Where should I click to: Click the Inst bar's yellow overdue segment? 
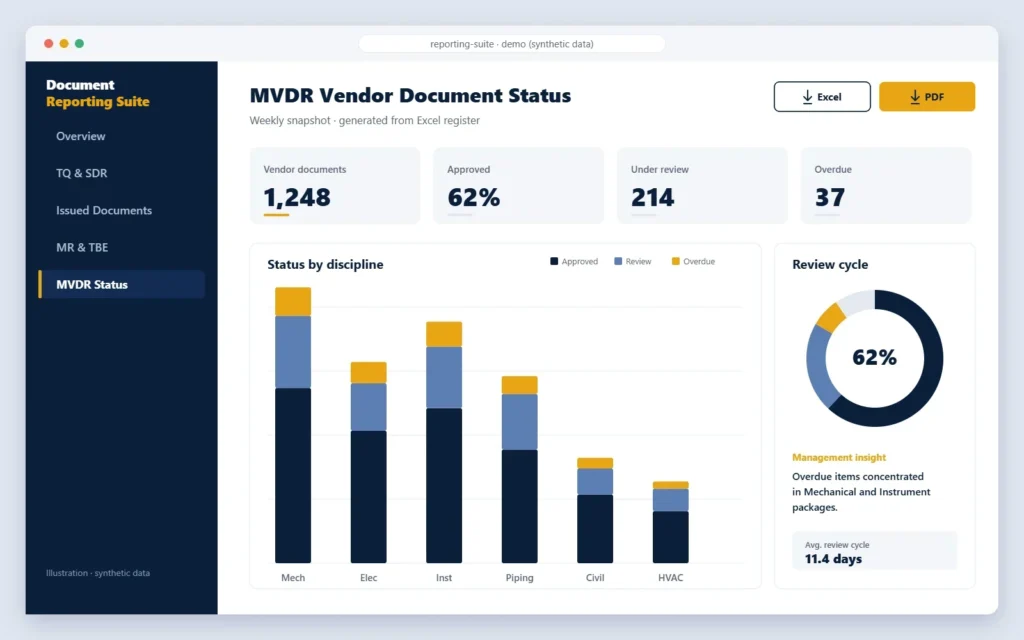click(x=444, y=334)
